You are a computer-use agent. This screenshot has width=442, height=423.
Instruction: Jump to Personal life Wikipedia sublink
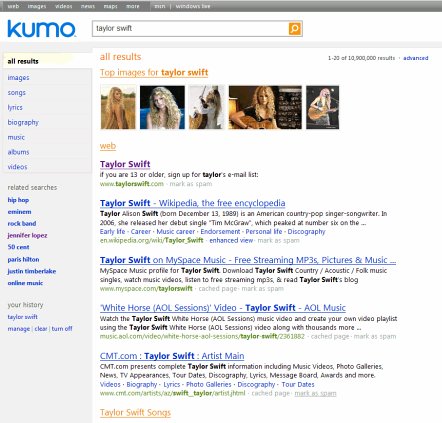pyautogui.click(x=264, y=232)
